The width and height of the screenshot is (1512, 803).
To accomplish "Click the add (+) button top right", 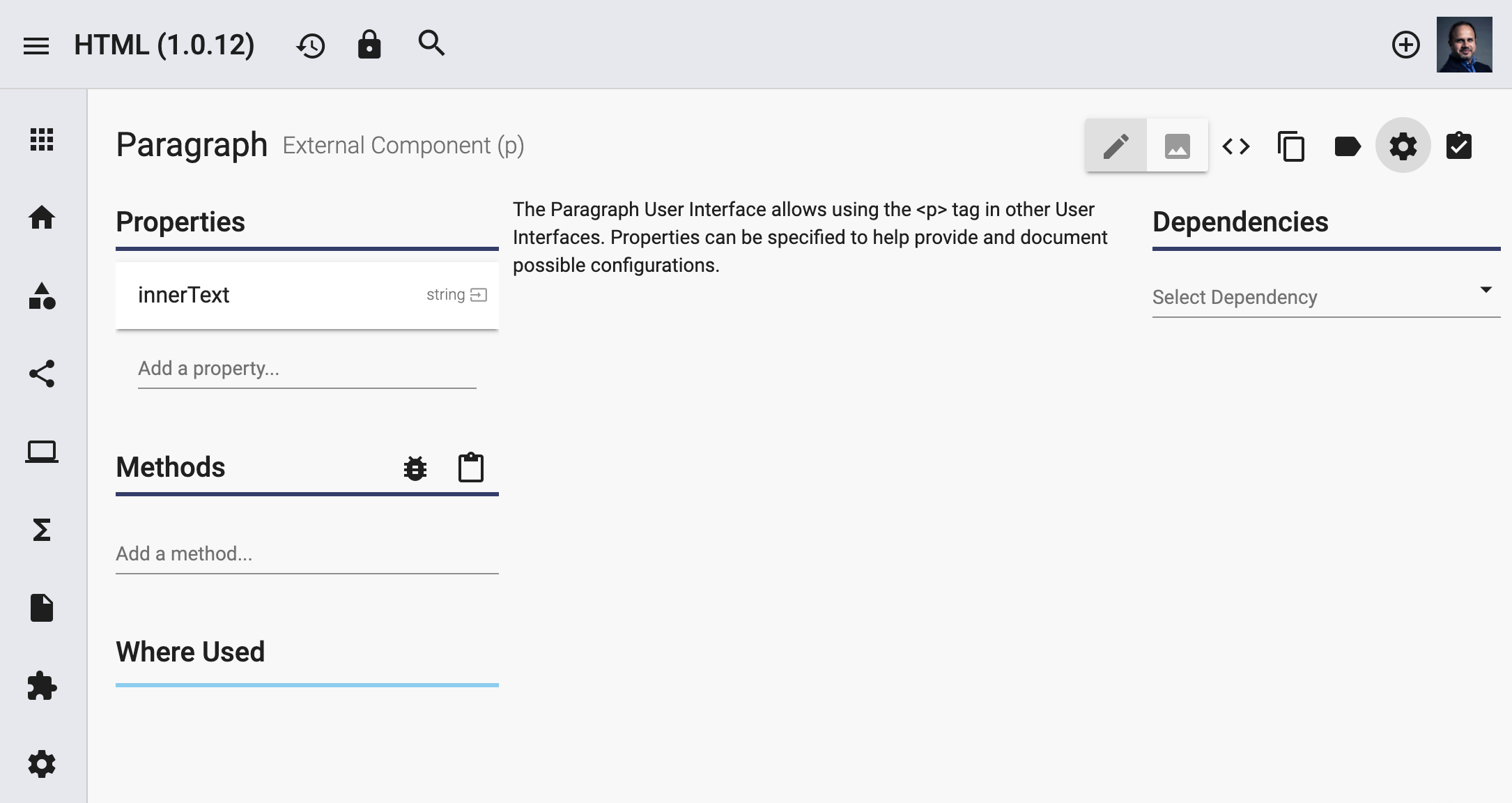I will 1406,45.
